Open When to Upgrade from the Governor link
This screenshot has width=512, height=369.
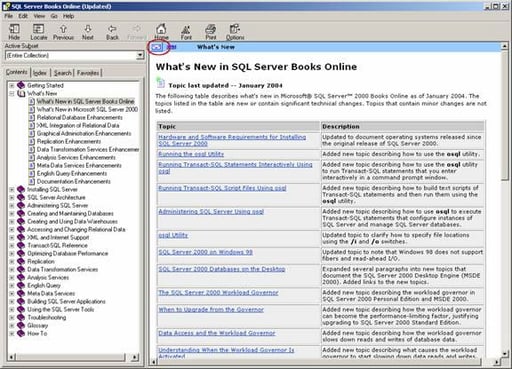click(x=211, y=309)
